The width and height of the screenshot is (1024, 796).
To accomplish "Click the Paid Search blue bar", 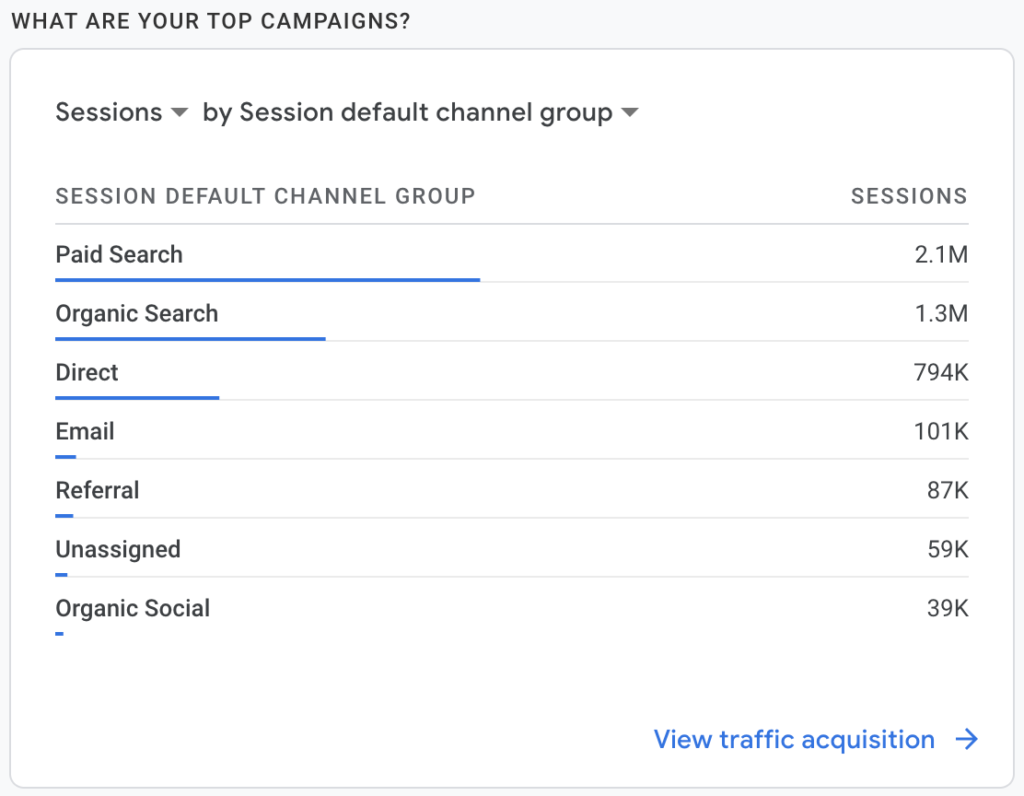I will pos(268,279).
